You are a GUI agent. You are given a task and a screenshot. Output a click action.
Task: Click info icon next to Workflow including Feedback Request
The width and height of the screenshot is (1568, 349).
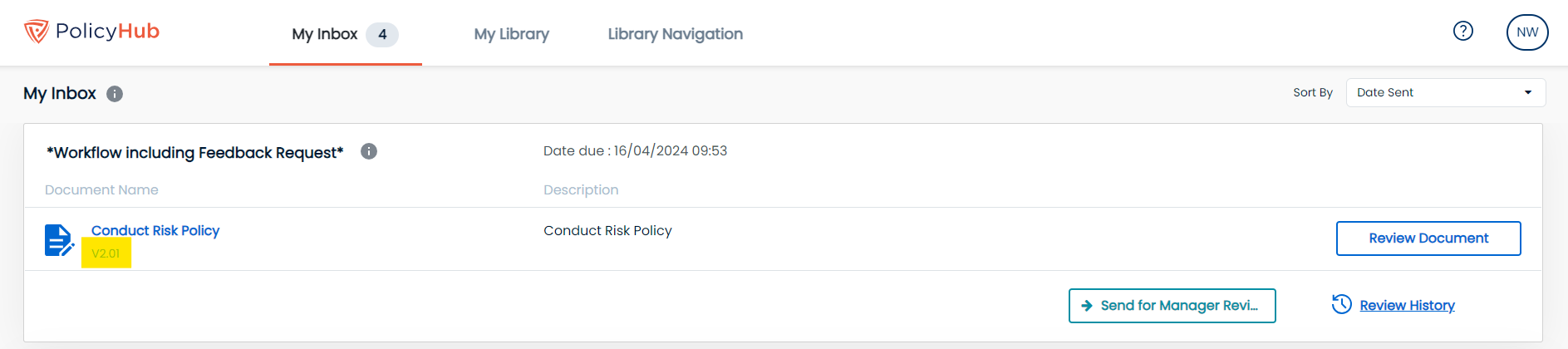(369, 151)
